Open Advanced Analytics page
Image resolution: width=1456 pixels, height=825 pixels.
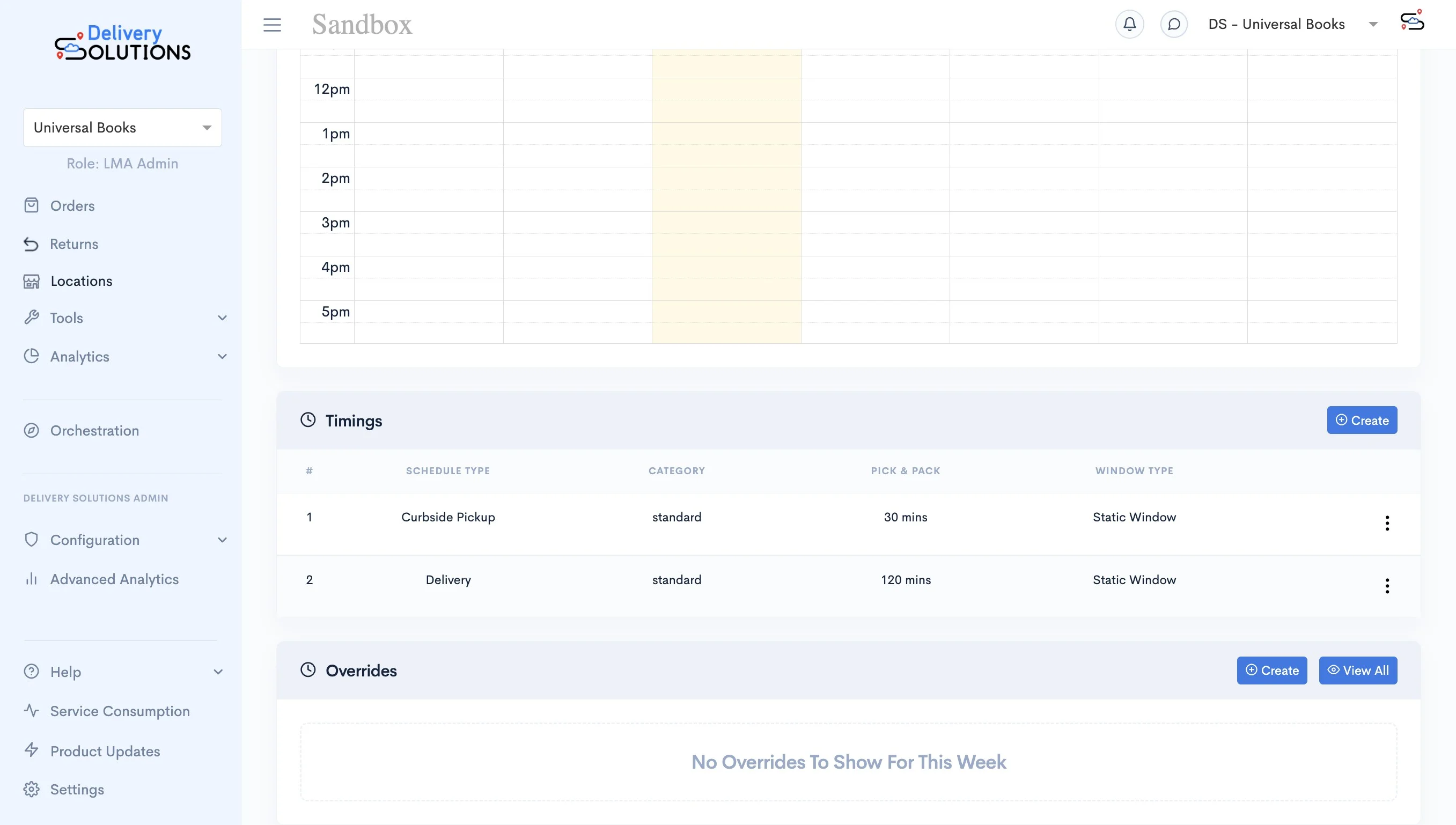(x=114, y=579)
